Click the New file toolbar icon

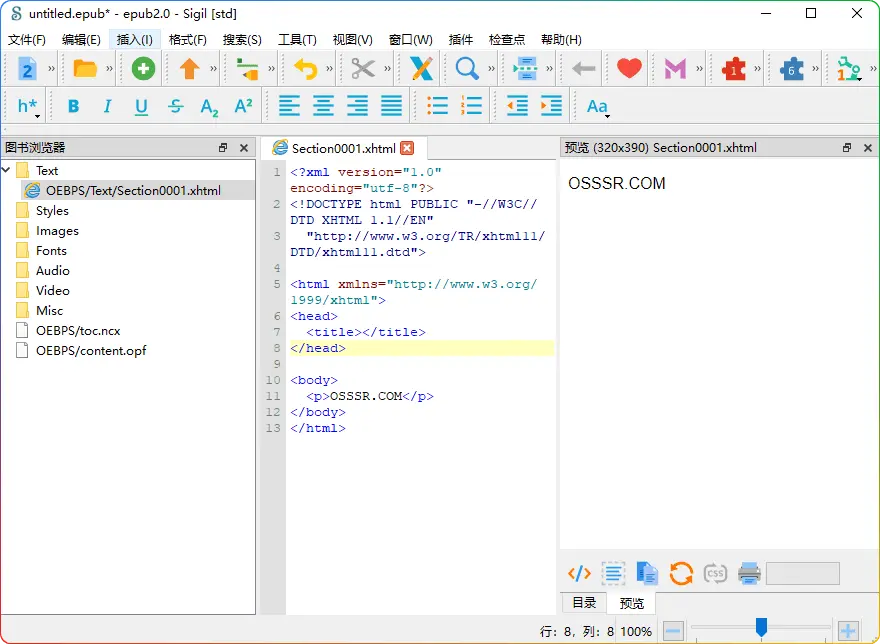pos(27,69)
